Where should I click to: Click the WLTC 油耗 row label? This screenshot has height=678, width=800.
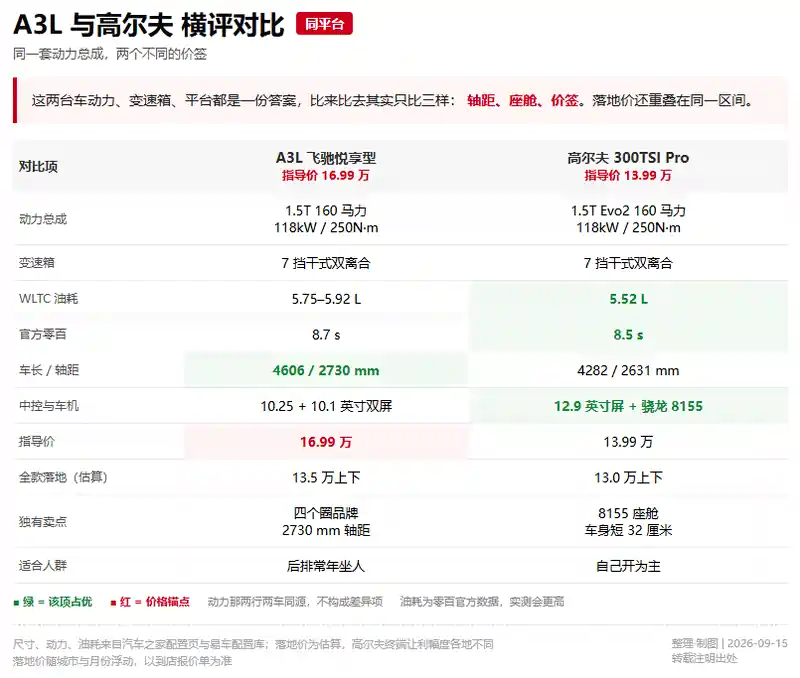(48, 299)
